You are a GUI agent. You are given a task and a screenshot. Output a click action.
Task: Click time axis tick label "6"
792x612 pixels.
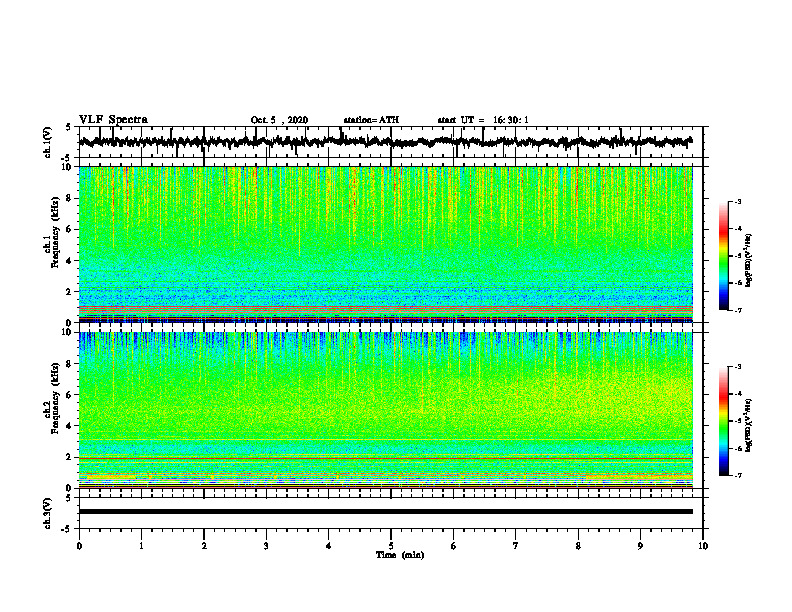click(x=454, y=546)
